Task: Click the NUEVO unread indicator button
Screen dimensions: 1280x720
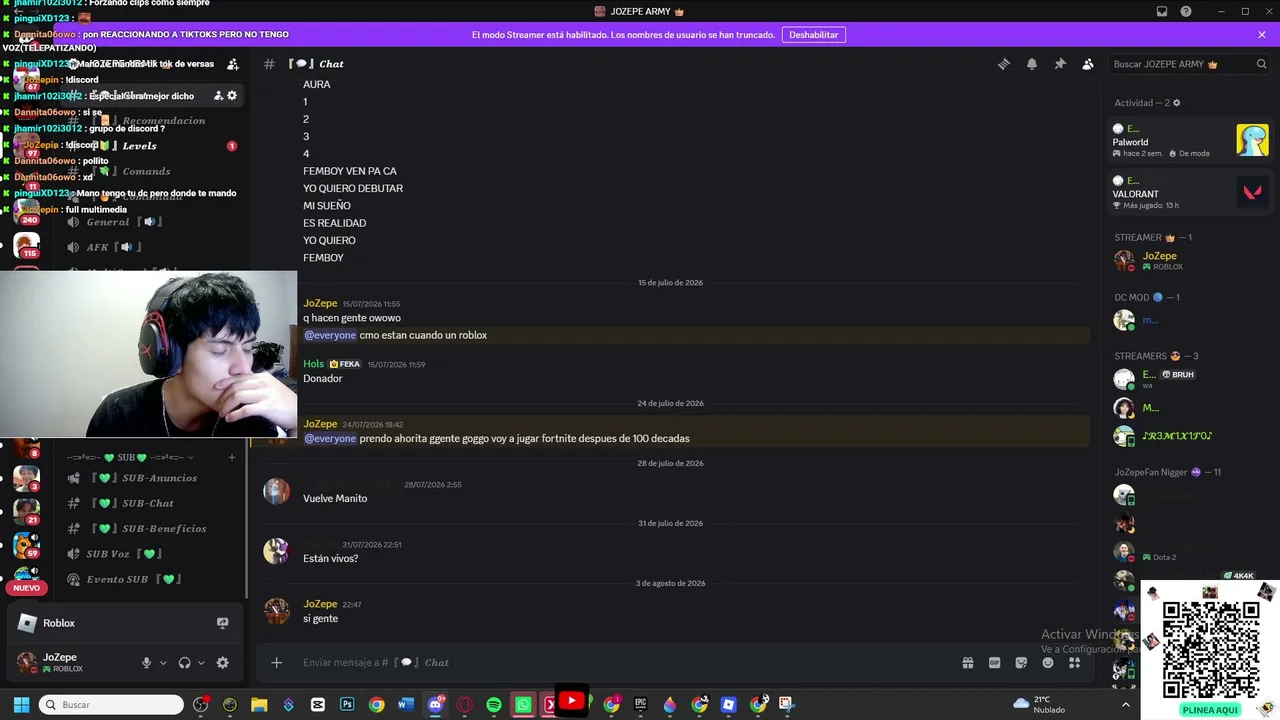Action: 27,588
